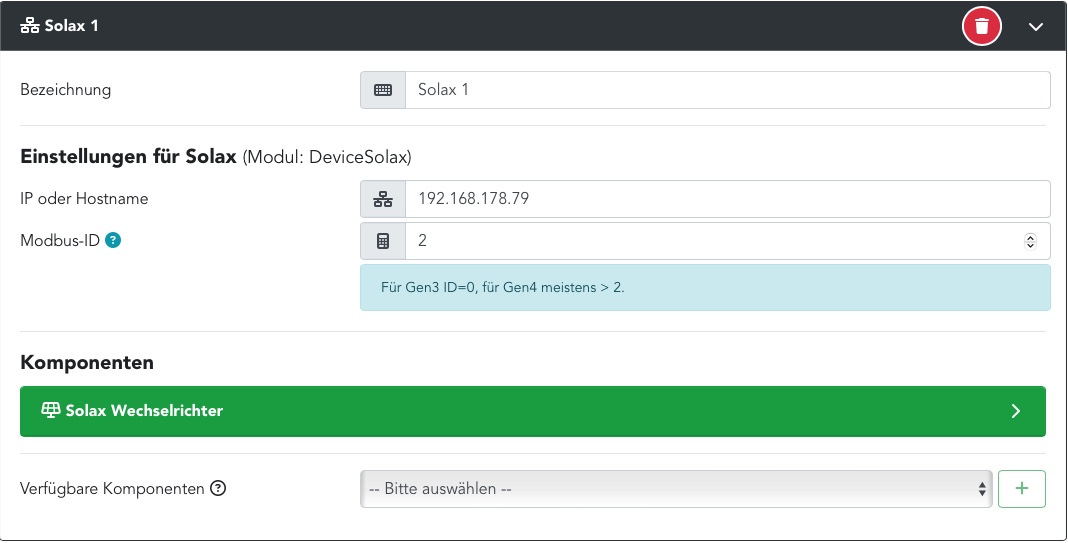Screen dimensions: 1068x543
Task: Click the Bezeichnung label
Action: tap(65, 90)
